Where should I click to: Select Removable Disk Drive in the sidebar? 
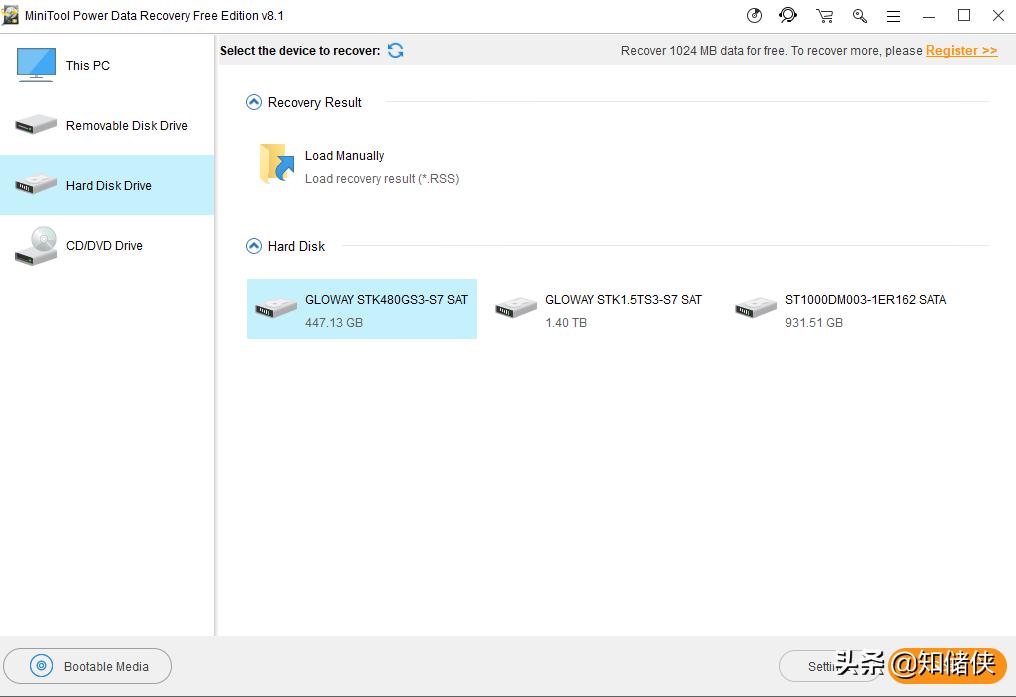pos(107,125)
